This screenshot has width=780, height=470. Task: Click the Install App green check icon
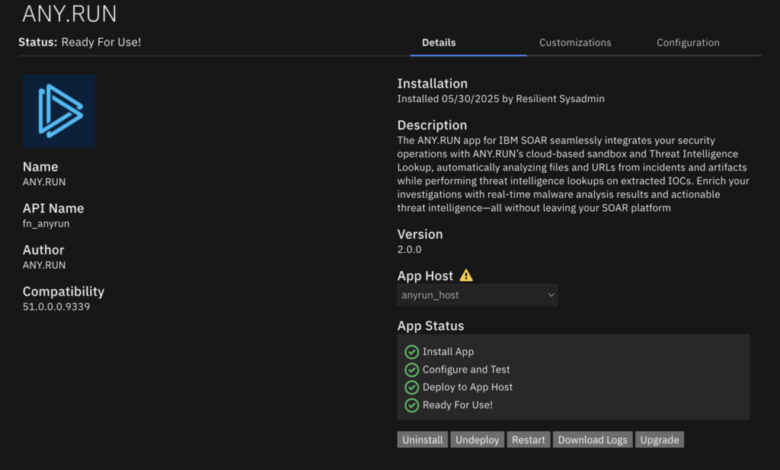pyautogui.click(x=411, y=352)
